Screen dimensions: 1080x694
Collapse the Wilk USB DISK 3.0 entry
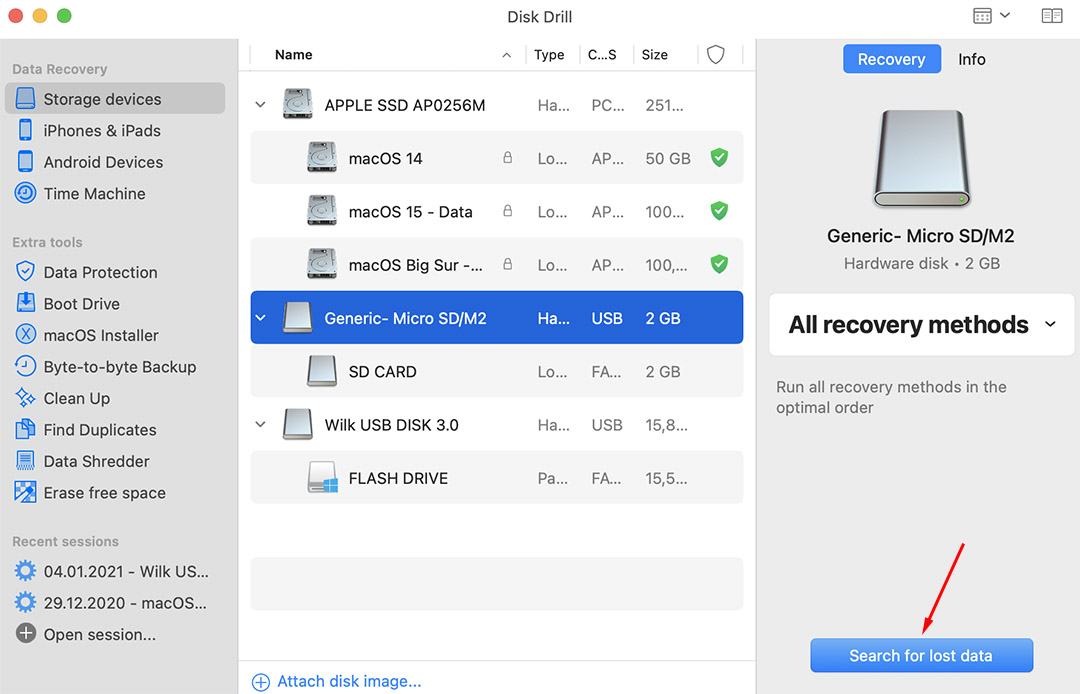click(260, 424)
